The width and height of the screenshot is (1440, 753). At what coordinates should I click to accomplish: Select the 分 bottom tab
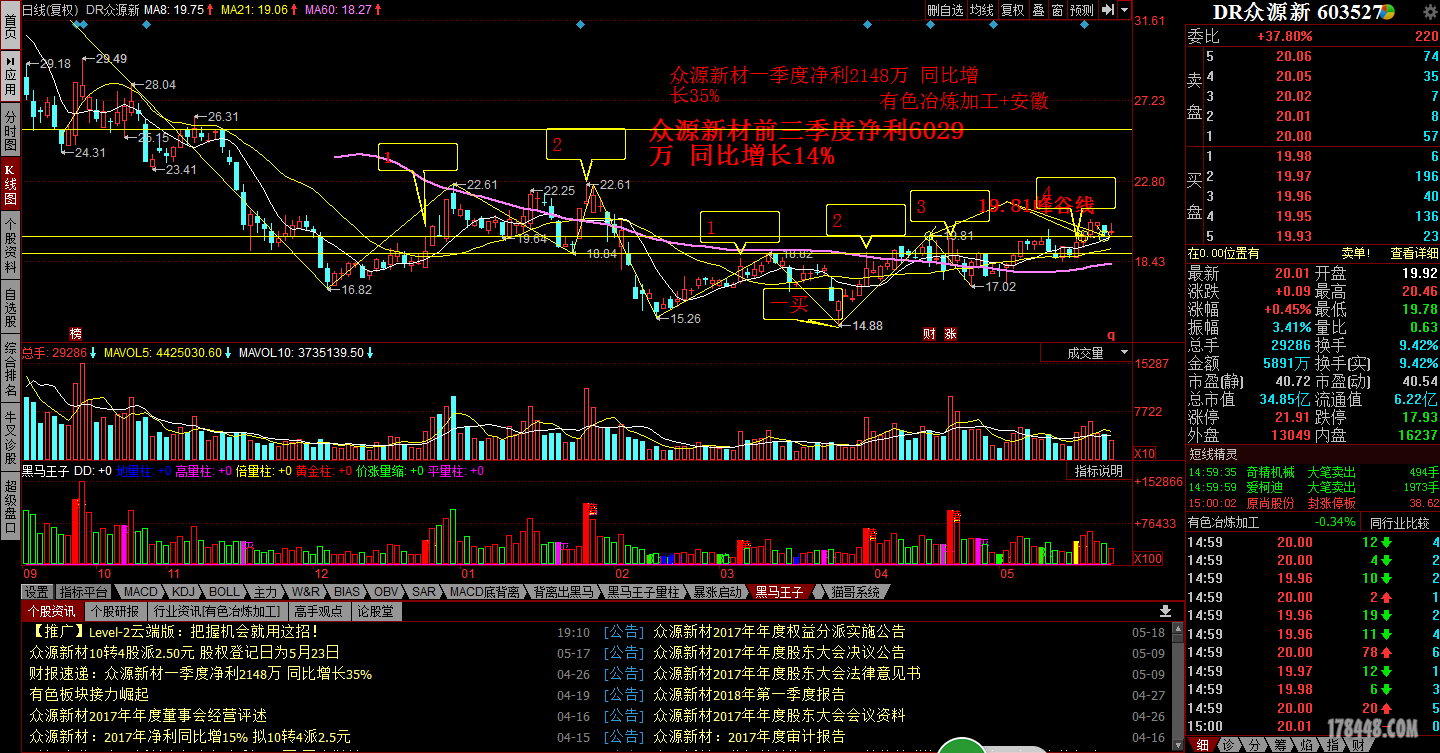pyautogui.click(x=1254, y=745)
